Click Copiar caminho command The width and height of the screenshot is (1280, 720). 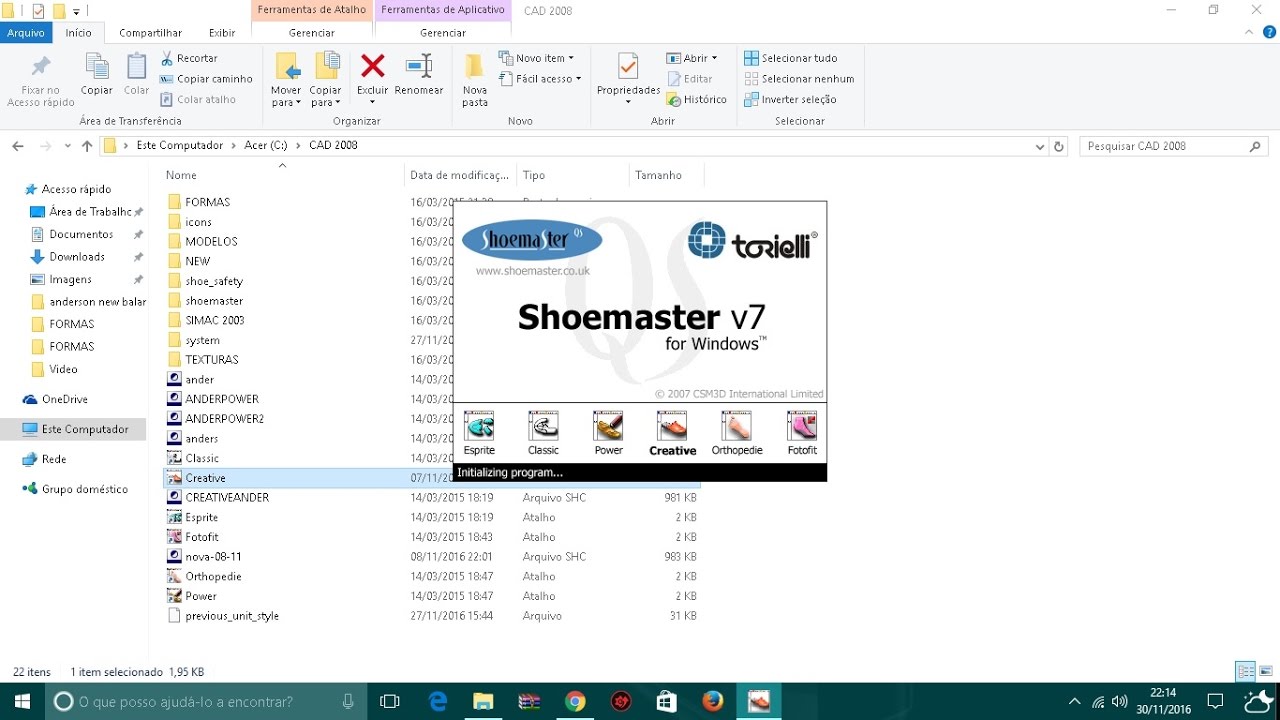(206, 79)
